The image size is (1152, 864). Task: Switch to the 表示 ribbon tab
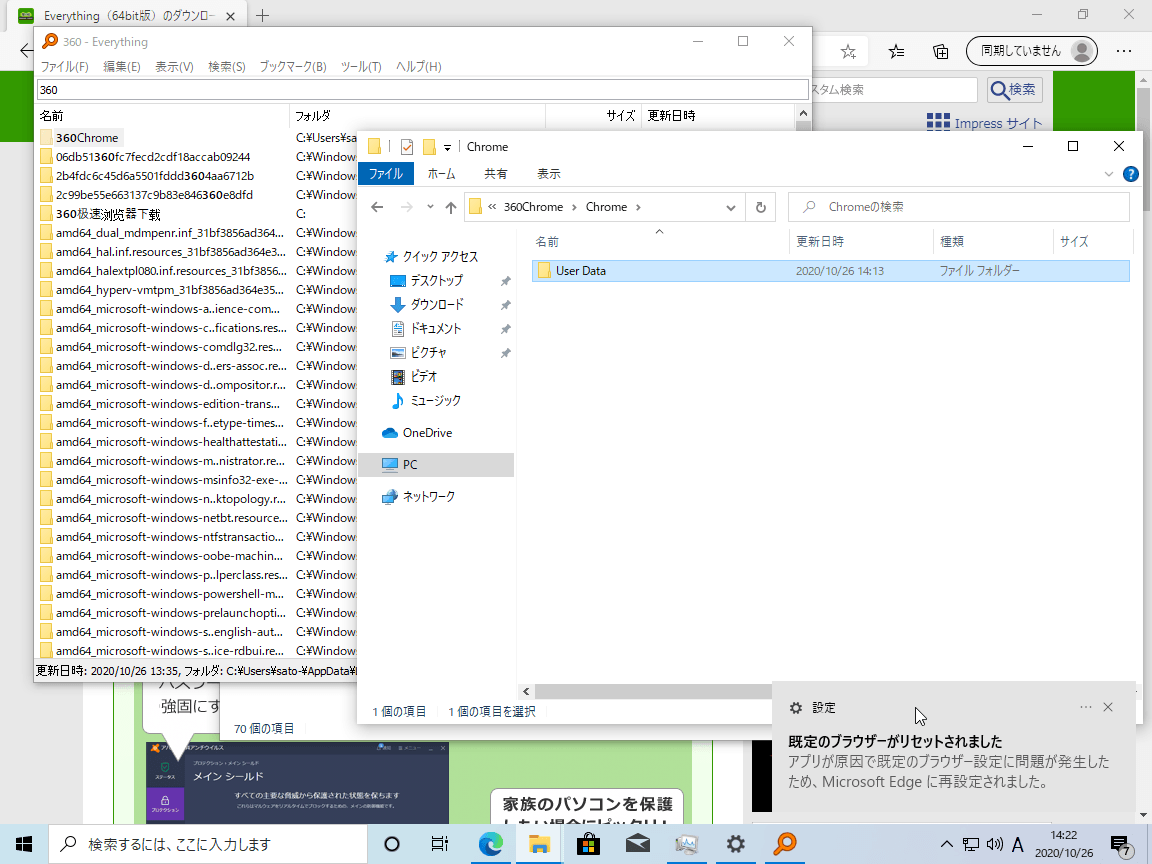point(548,173)
